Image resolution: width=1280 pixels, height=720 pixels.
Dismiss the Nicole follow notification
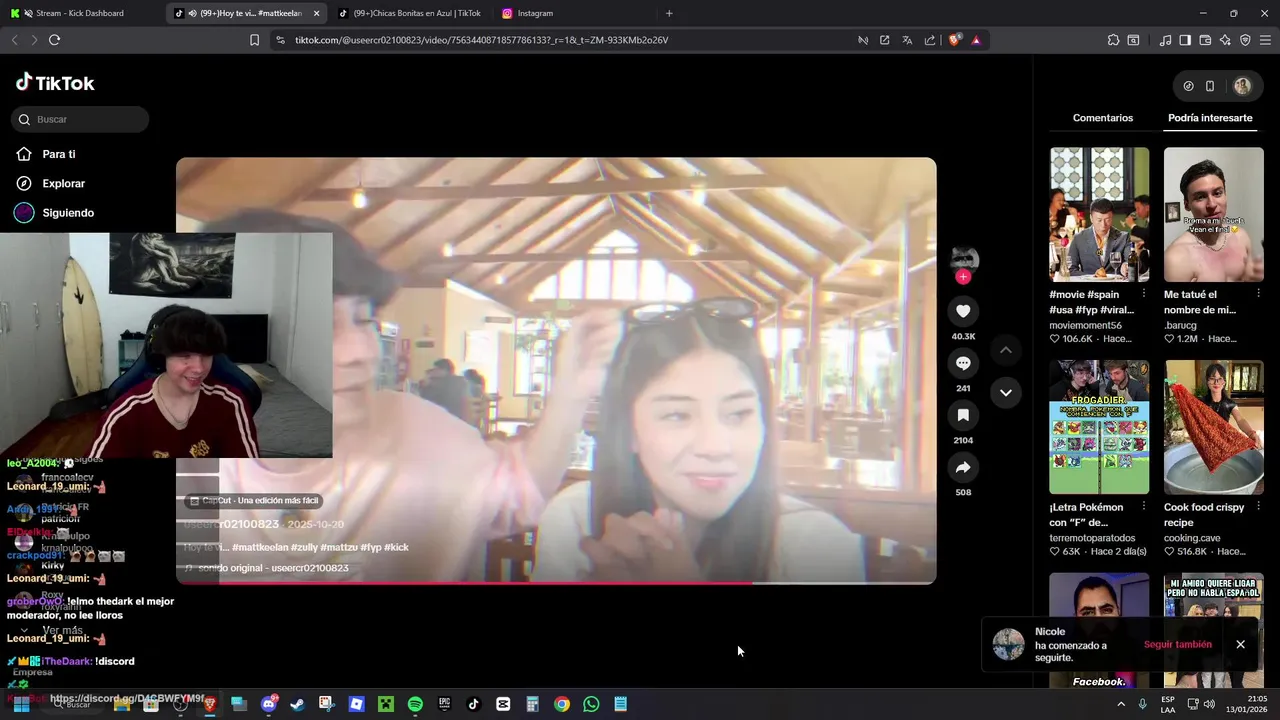point(1240,645)
